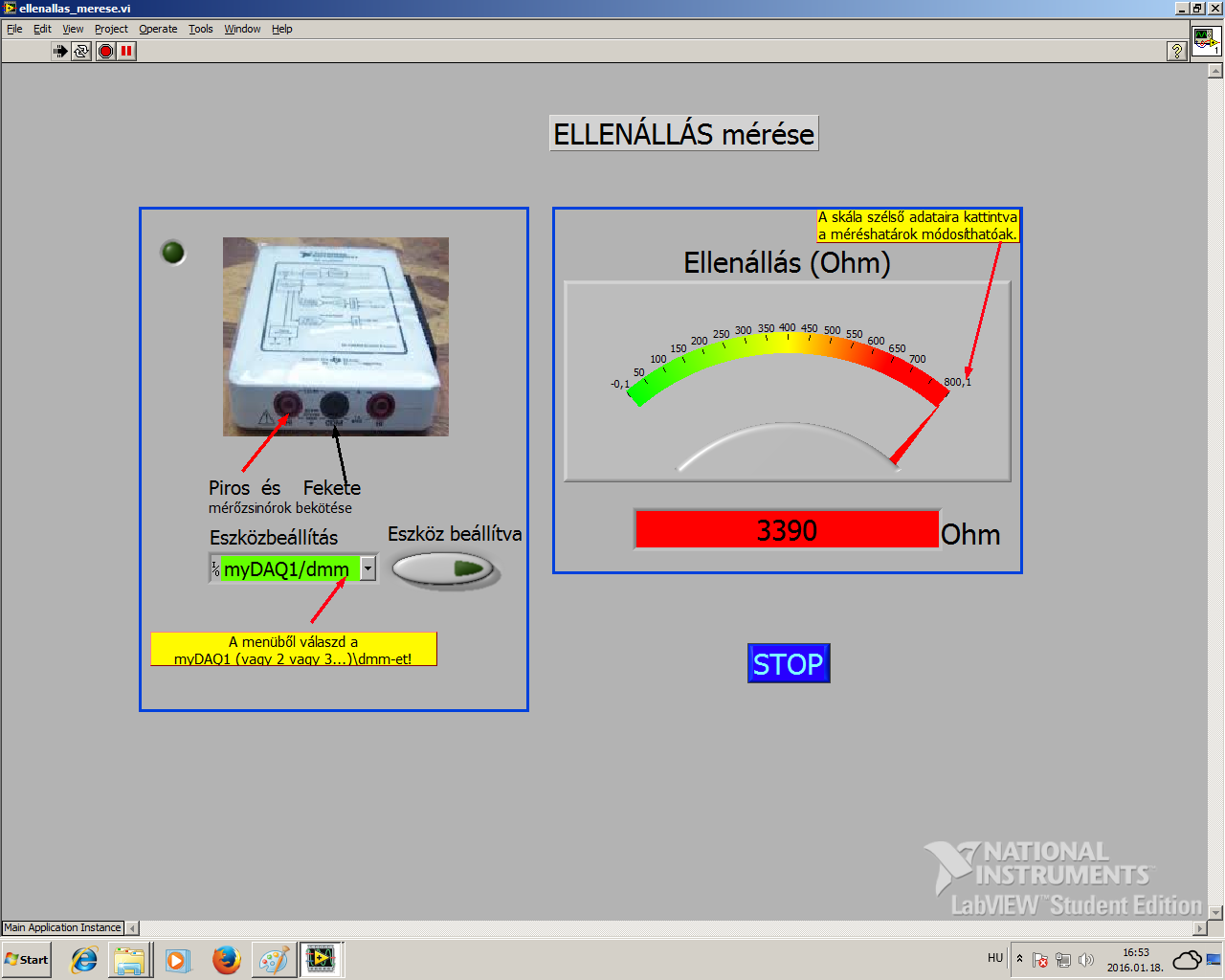The height and width of the screenshot is (980, 1225).
Task: Open the Tools menu
Action: coord(200,29)
